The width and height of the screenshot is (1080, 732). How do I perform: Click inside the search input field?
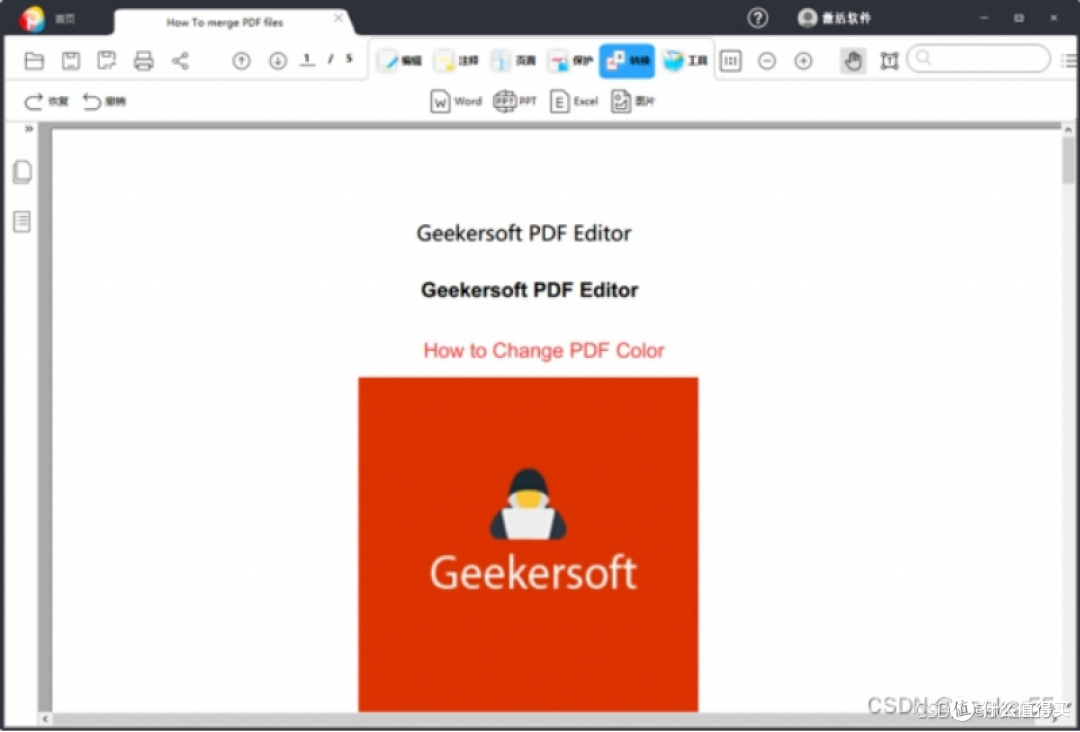(x=978, y=59)
